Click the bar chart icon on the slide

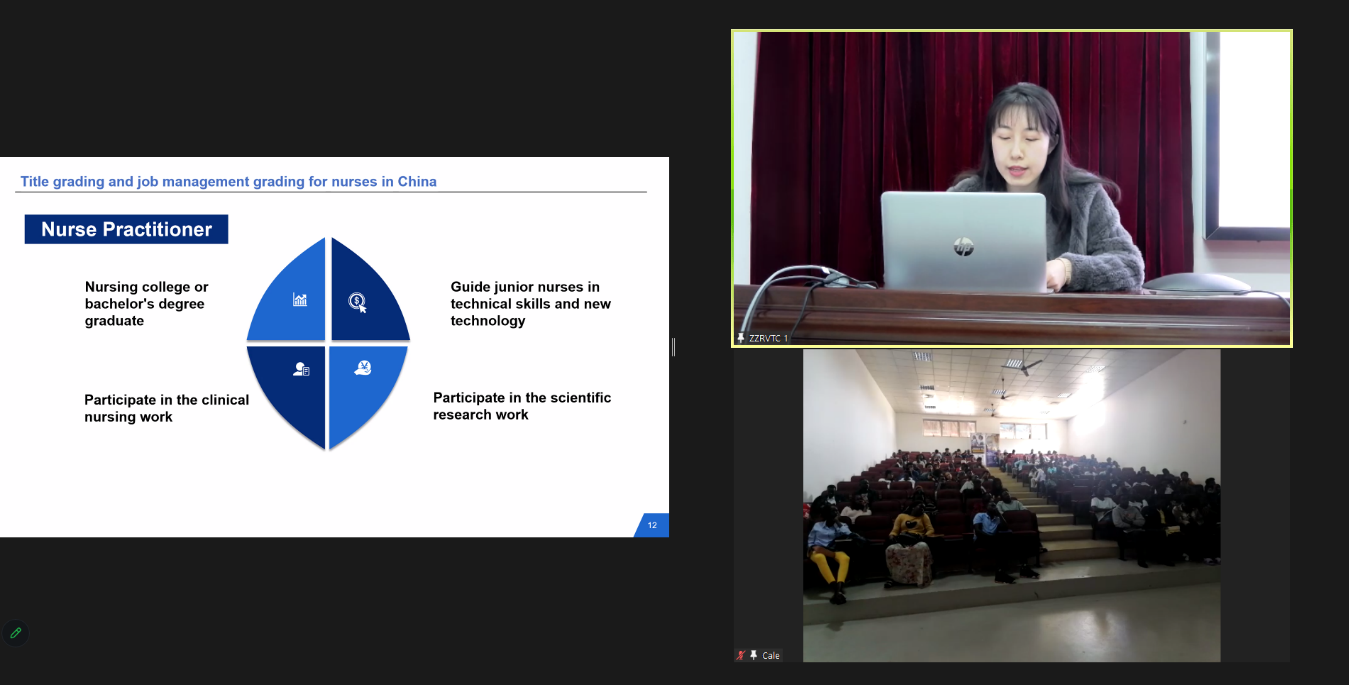click(x=300, y=299)
